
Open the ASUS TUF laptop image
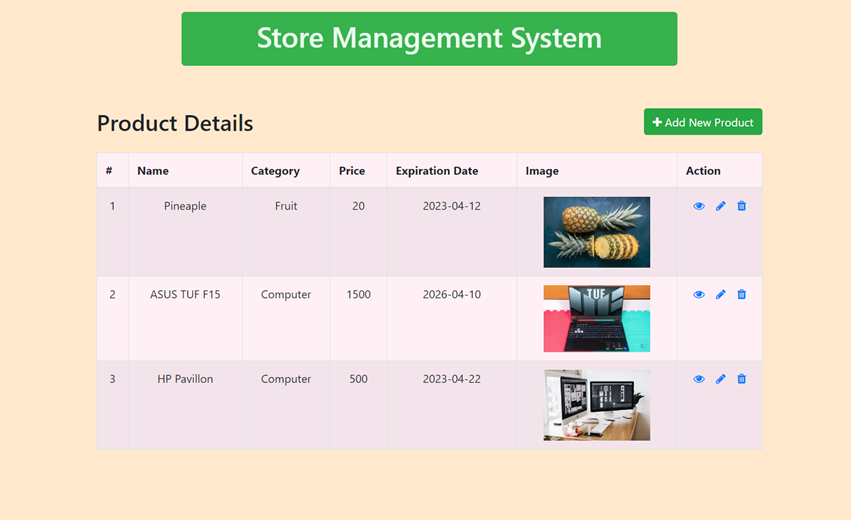pyautogui.click(x=596, y=319)
